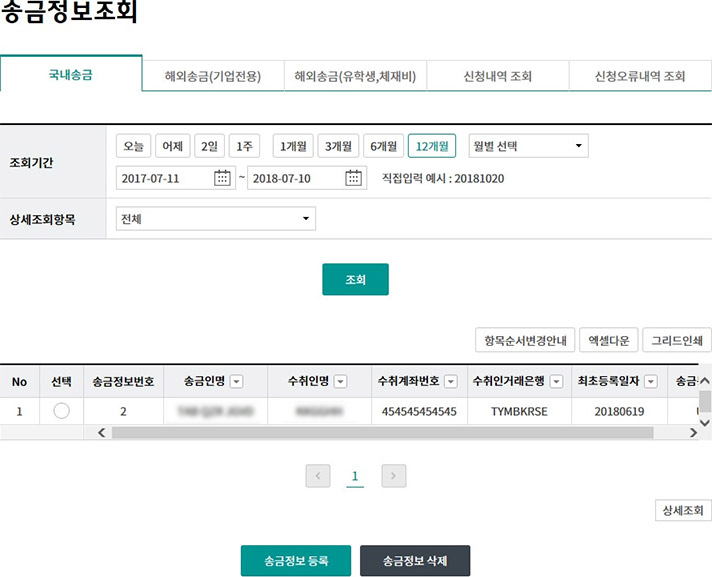Click the 송금인명 column filter arrow
This screenshot has width=712, height=577.
(x=236, y=381)
